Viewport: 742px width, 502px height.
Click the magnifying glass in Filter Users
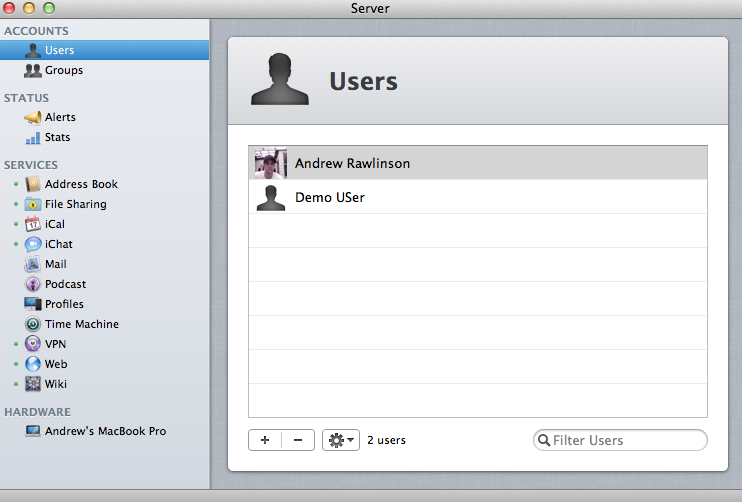coord(544,440)
